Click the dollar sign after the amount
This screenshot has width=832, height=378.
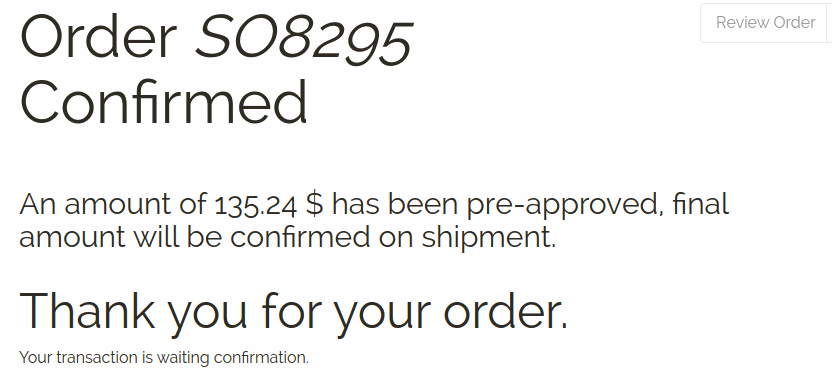314,204
